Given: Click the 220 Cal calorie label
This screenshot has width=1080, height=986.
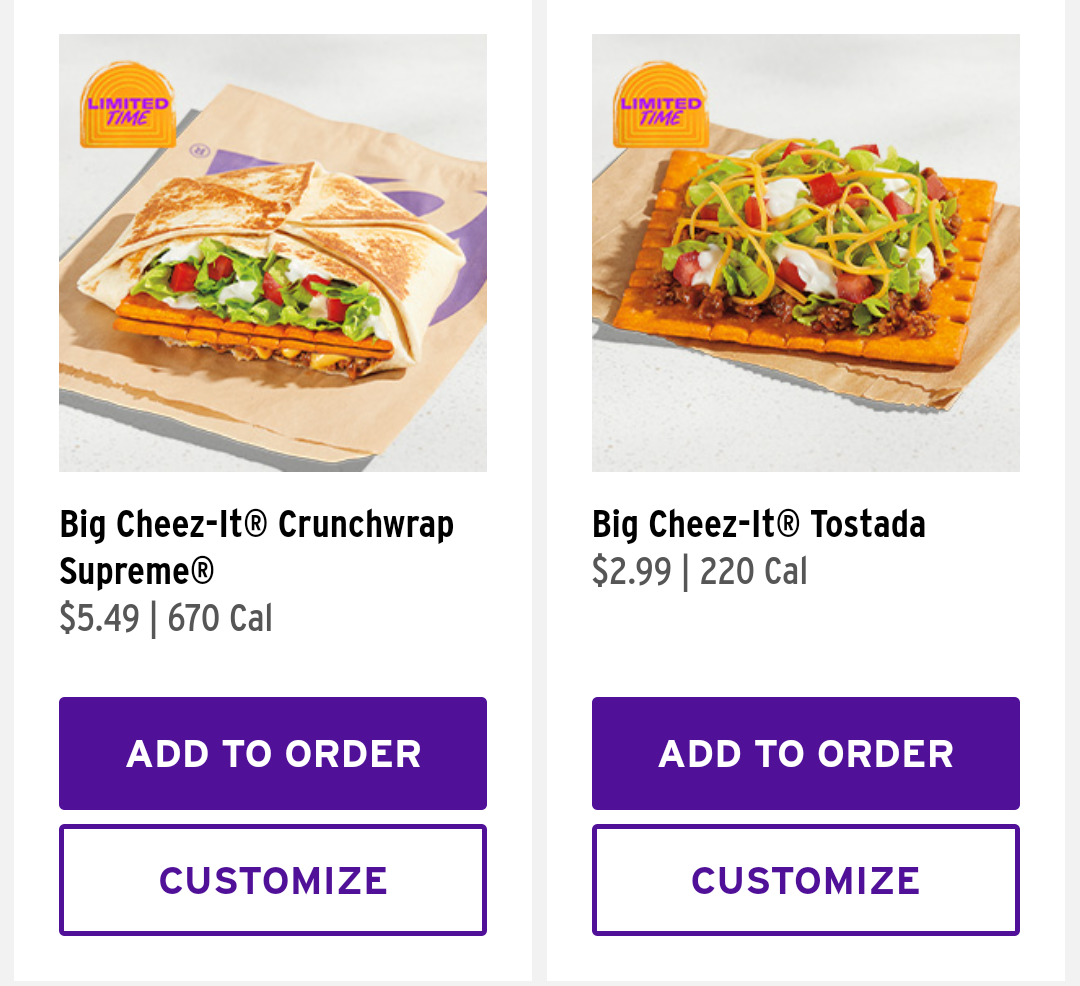Looking at the screenshot, I should click(754, 571).
